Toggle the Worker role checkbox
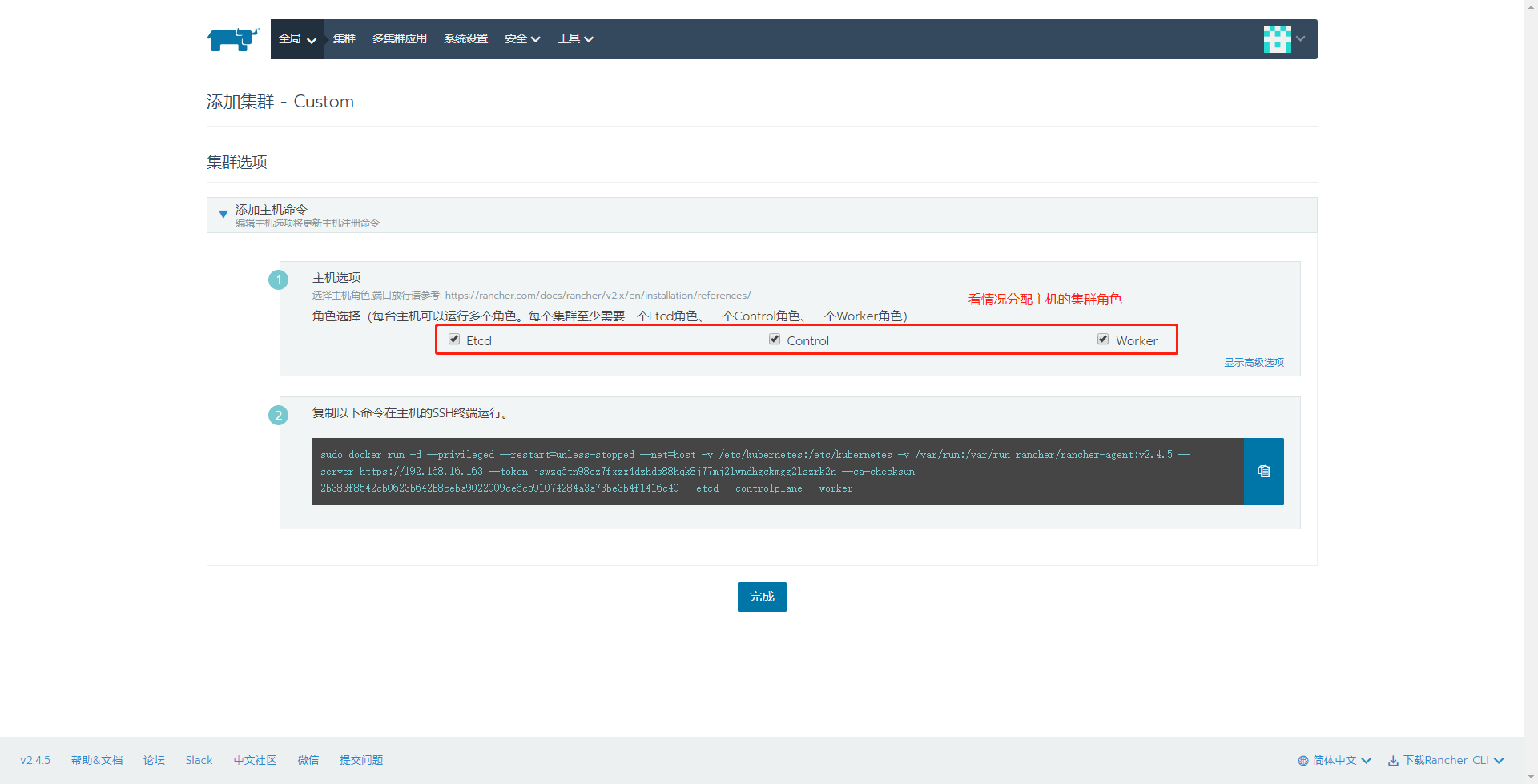This screenshot has height=784, width=1538. tap(1103, 340)
